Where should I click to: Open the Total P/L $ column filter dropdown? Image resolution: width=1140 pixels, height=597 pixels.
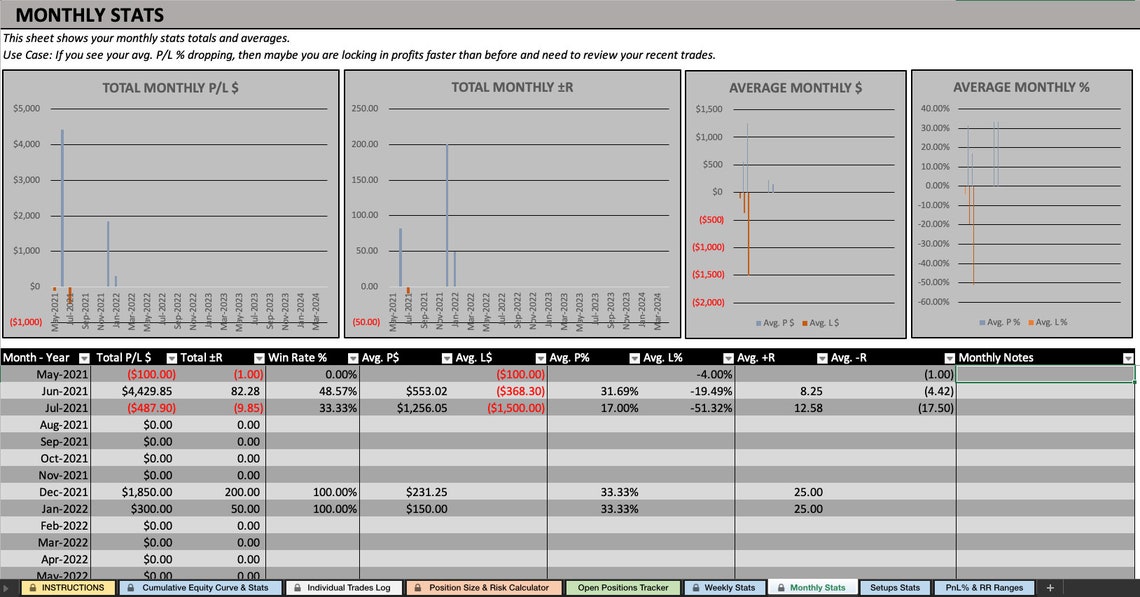(172, 357)
